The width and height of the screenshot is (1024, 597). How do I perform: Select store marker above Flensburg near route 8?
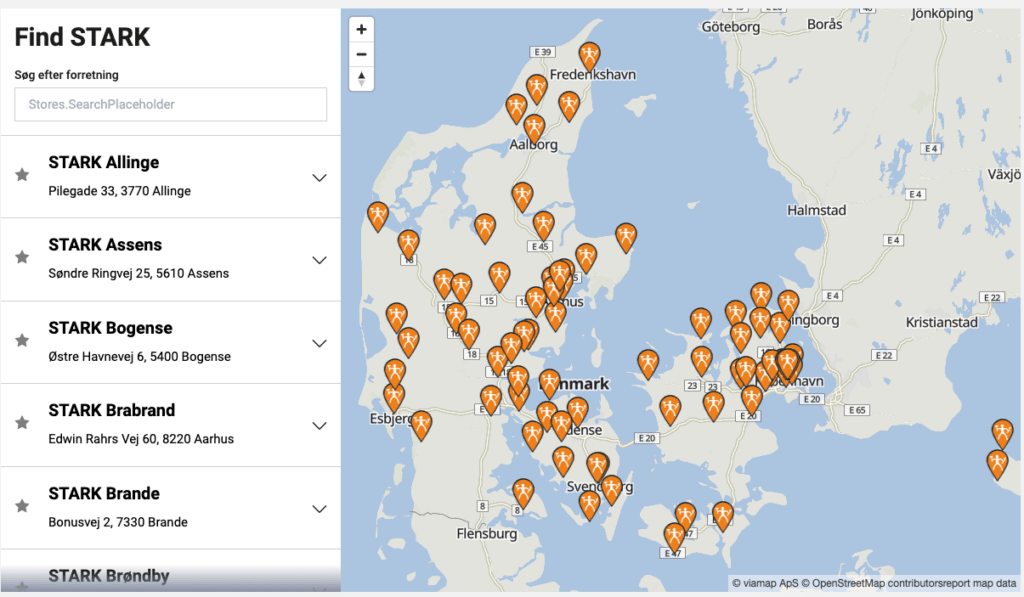click(x=523, y=492)
